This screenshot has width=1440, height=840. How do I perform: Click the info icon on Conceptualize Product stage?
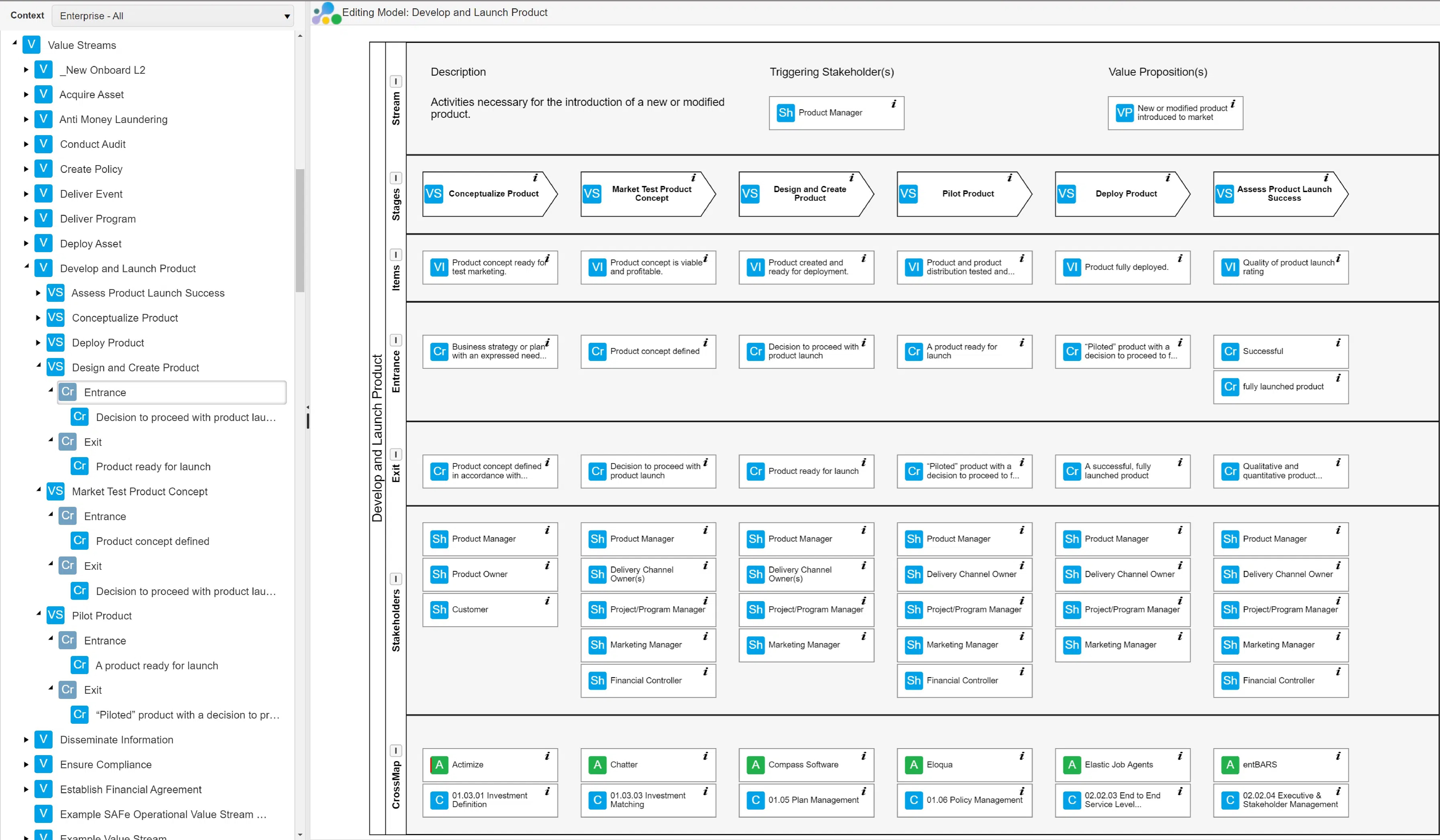pos(535,178)
